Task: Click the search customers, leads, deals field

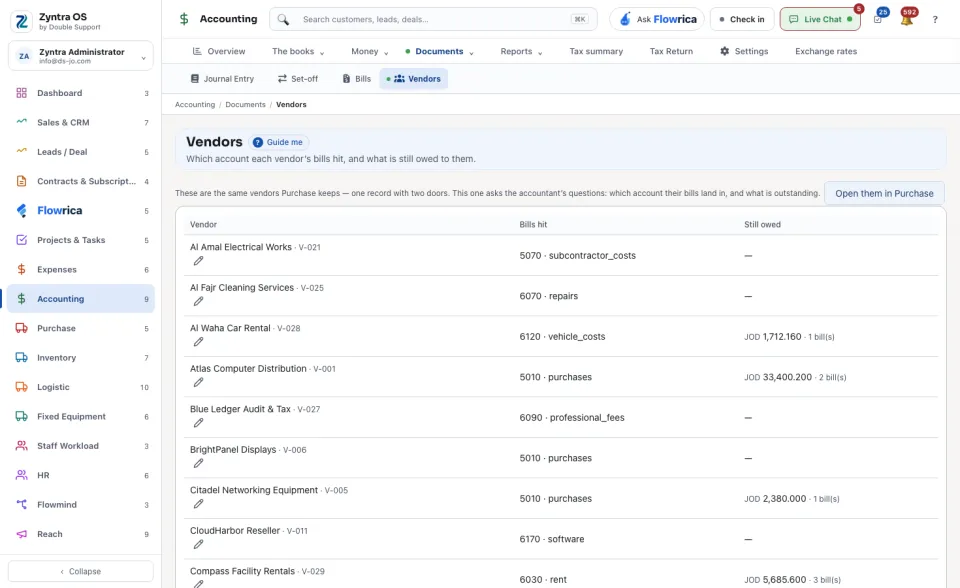Action: click(433, 19)
